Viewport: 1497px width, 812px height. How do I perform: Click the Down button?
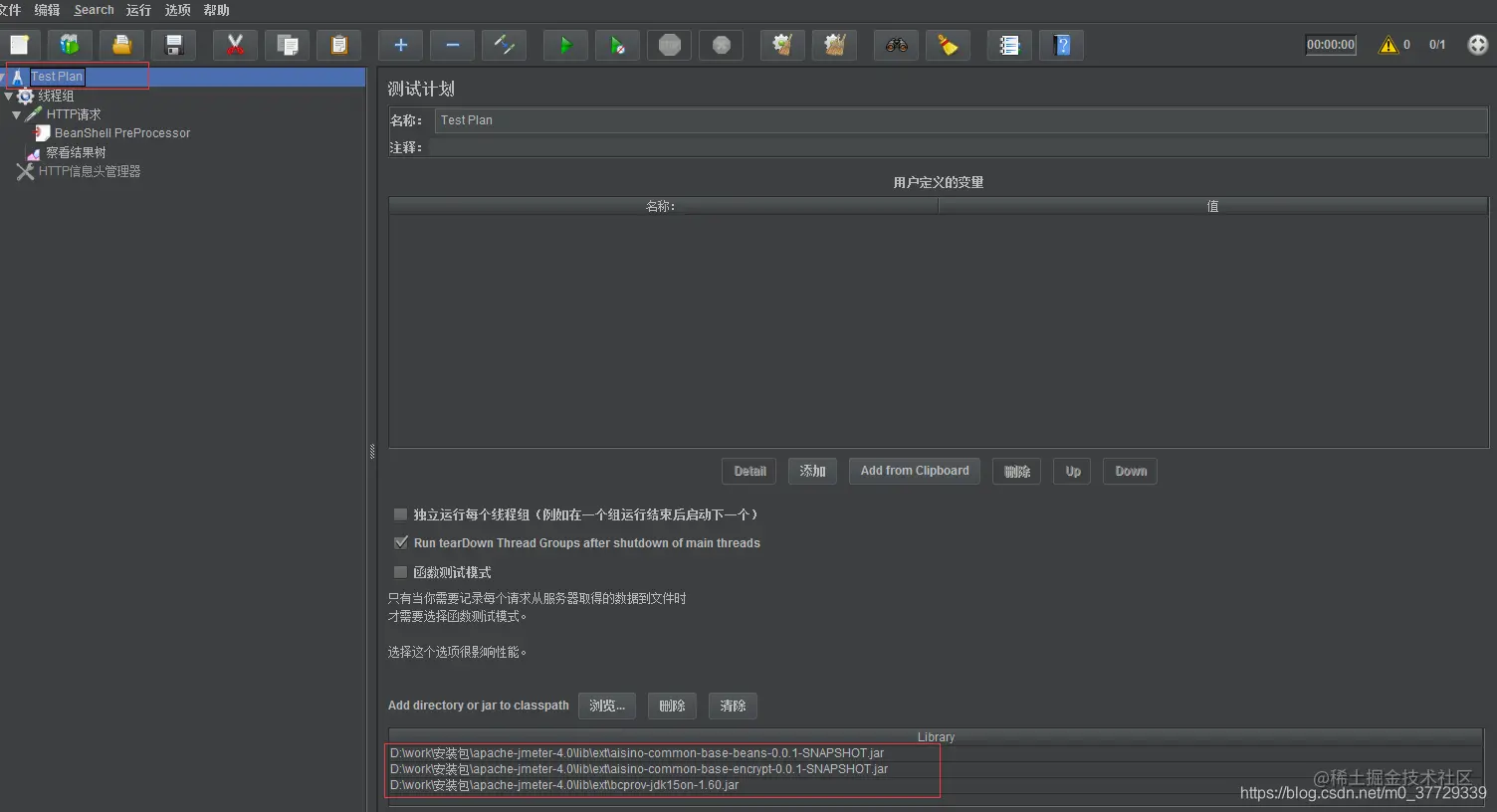(1130, 472)
